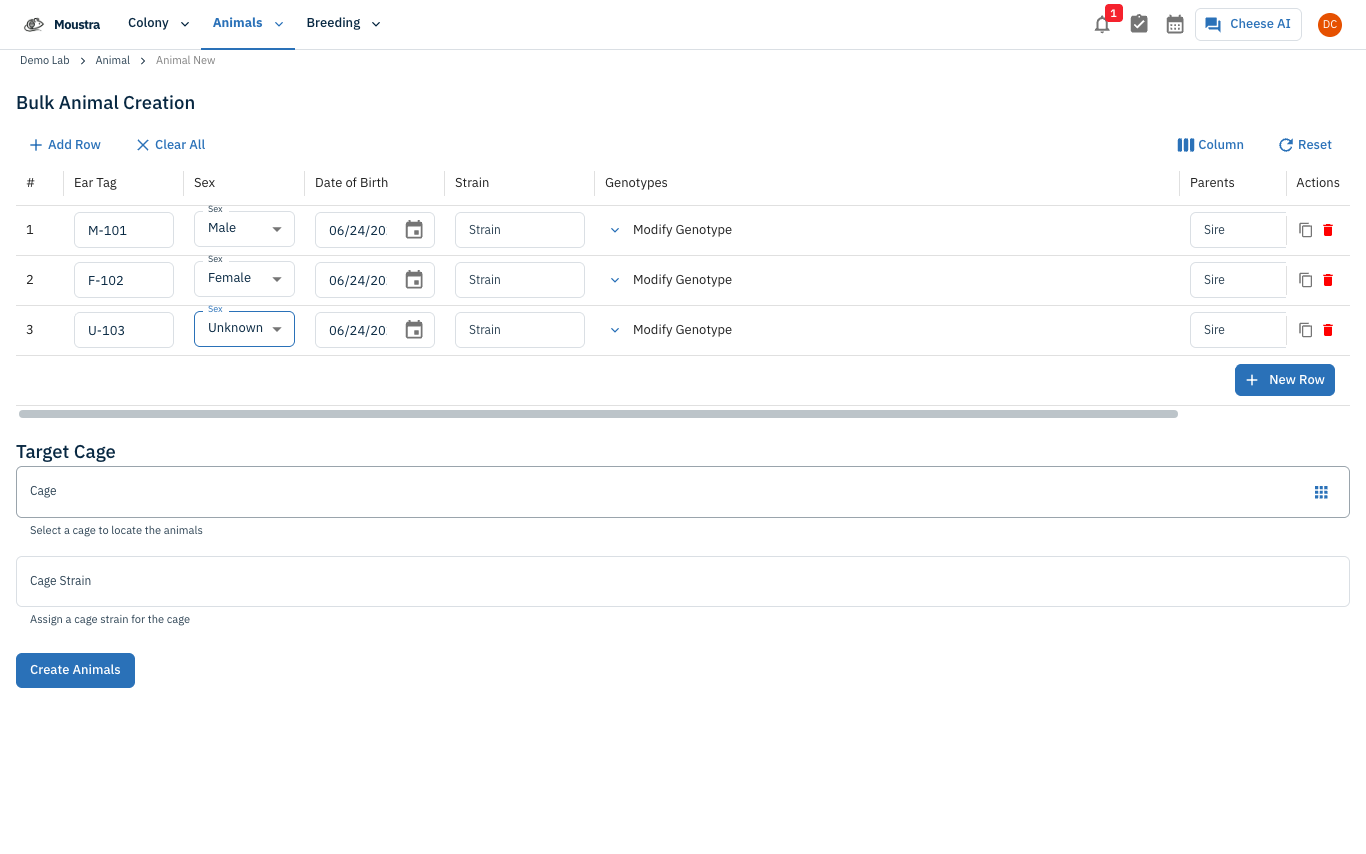Open the notifications bell

pos(1102,24)
